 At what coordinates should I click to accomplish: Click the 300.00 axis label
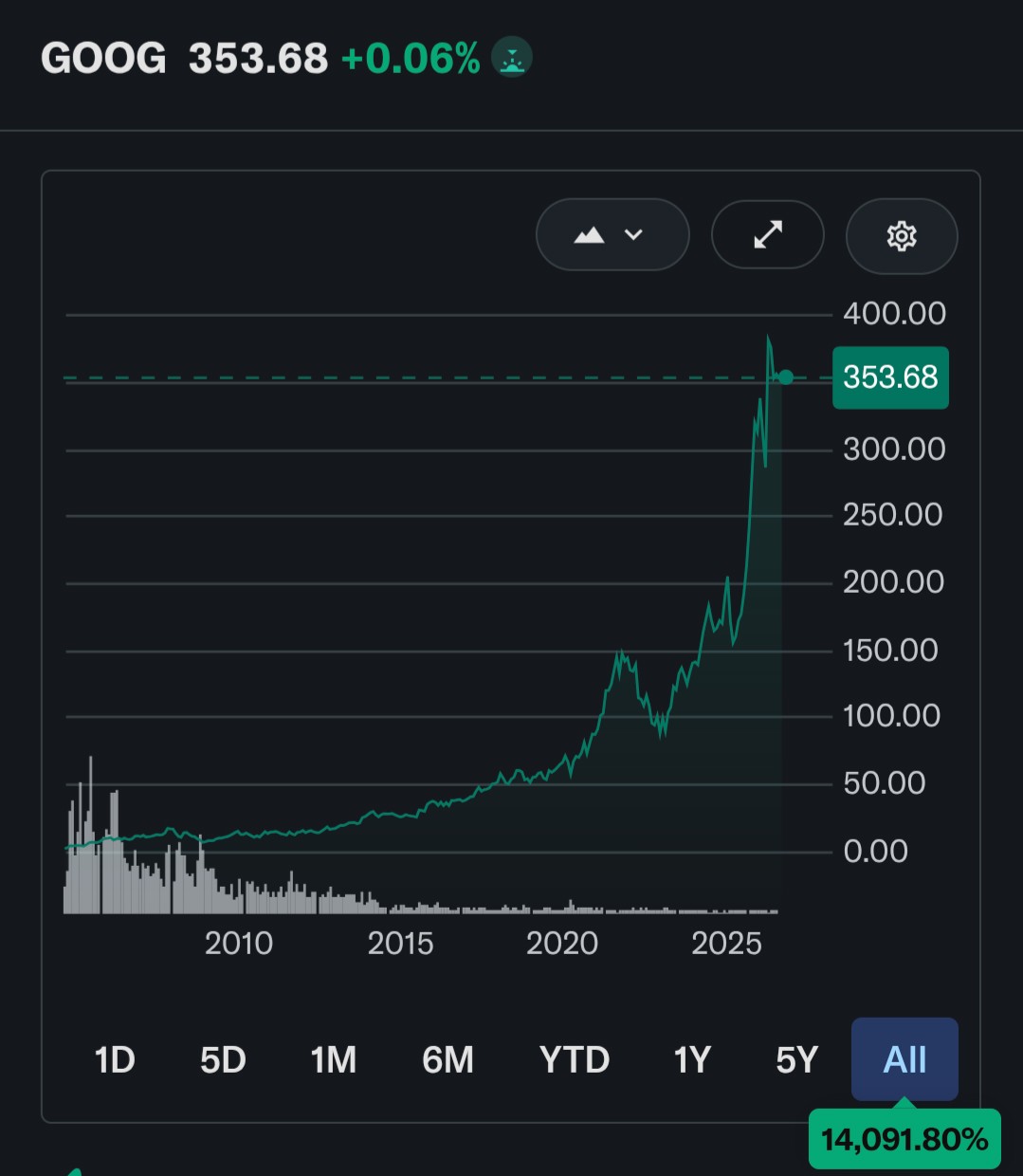point(894,449)
